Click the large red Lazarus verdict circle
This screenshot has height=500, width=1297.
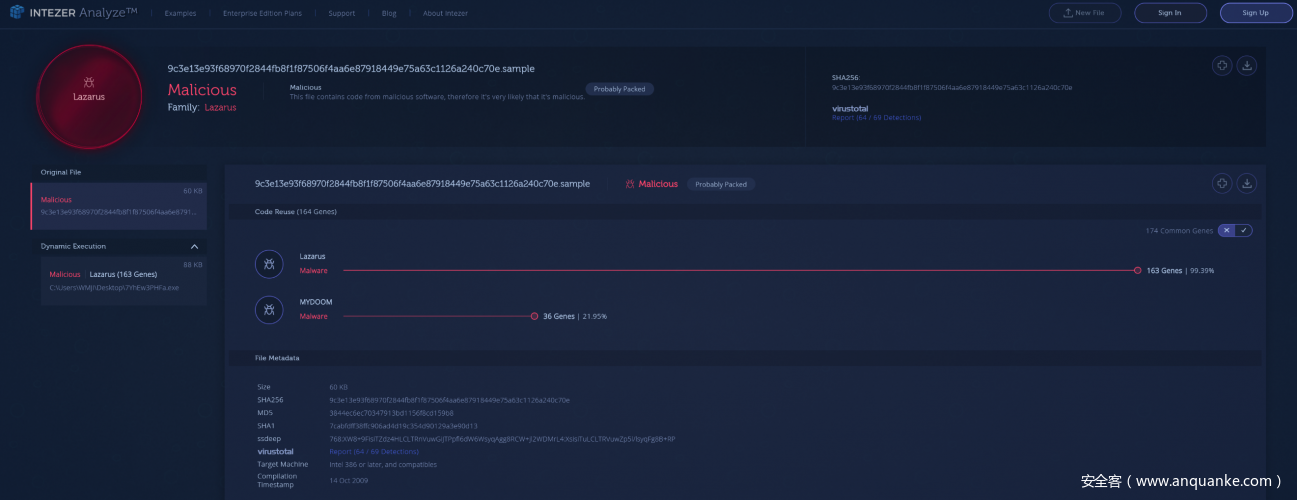88,97
